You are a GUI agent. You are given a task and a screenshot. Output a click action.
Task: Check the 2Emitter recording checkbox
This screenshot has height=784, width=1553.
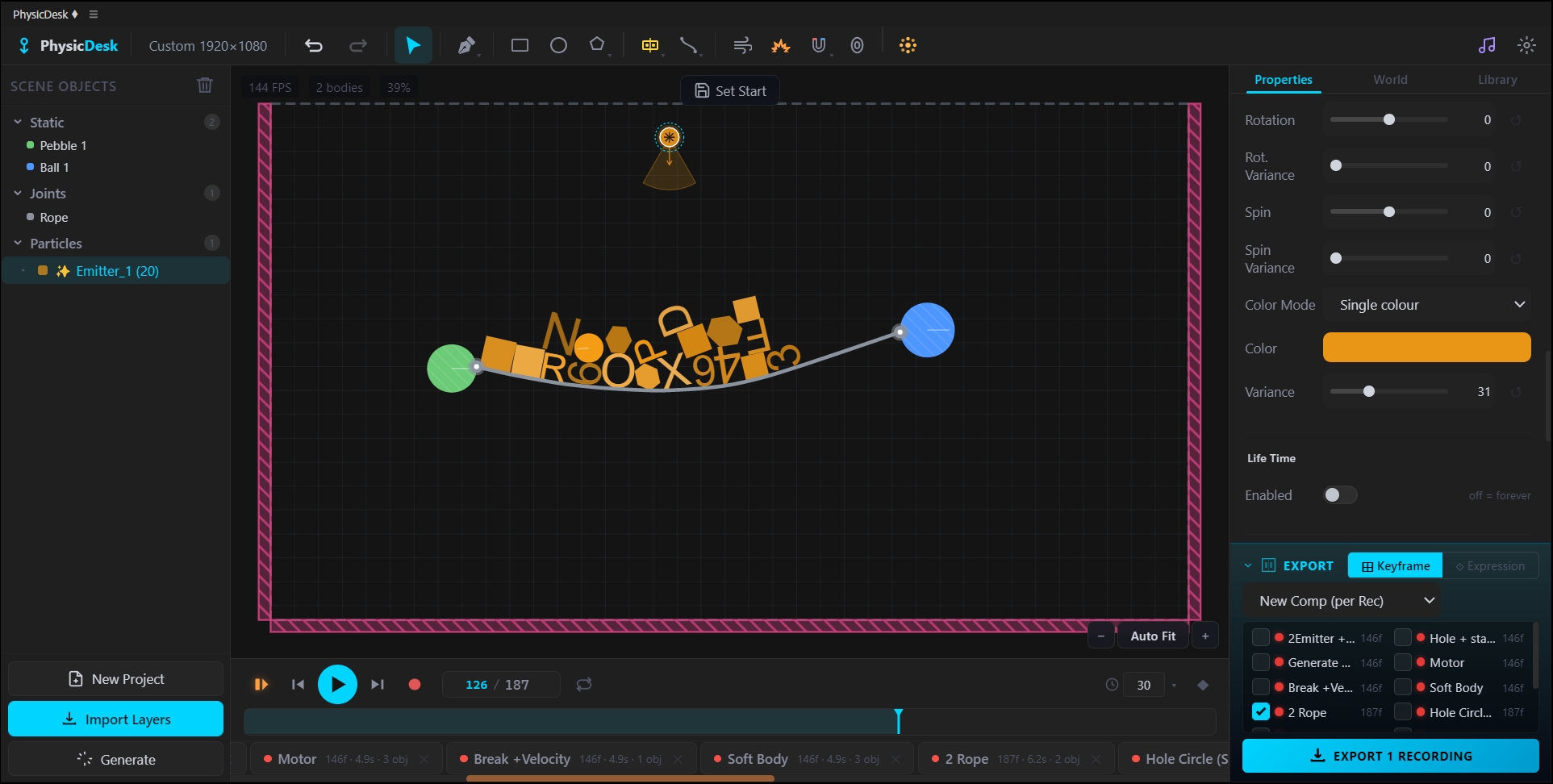(x=1261, y=638)
